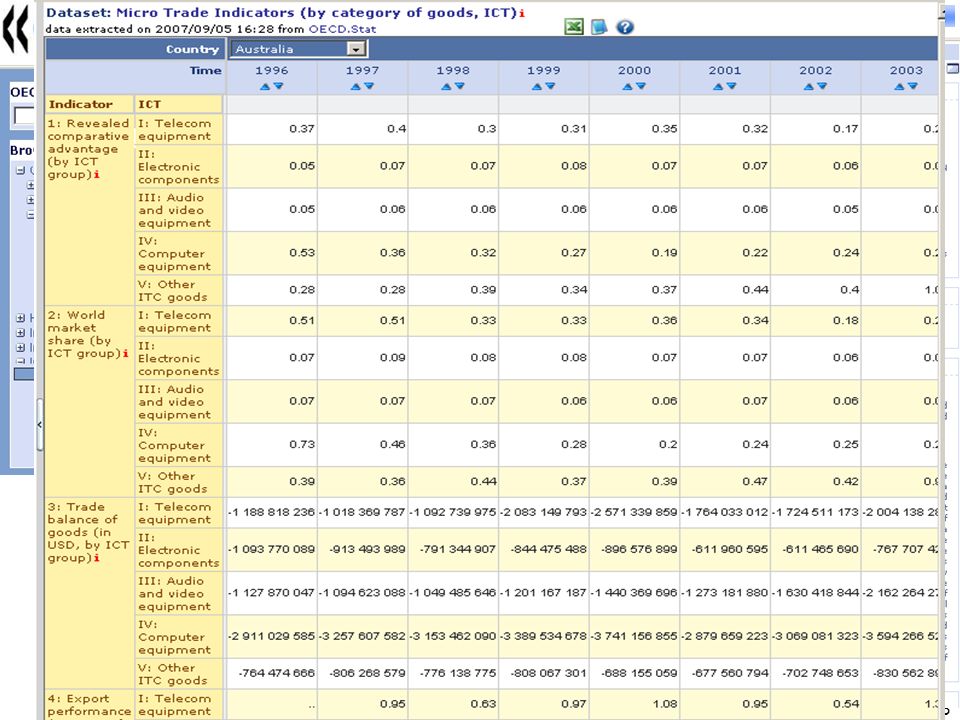The width and height of the screenshot is (960, 720).
Task: Sort 2001 column descending
Action: point(732,86)
